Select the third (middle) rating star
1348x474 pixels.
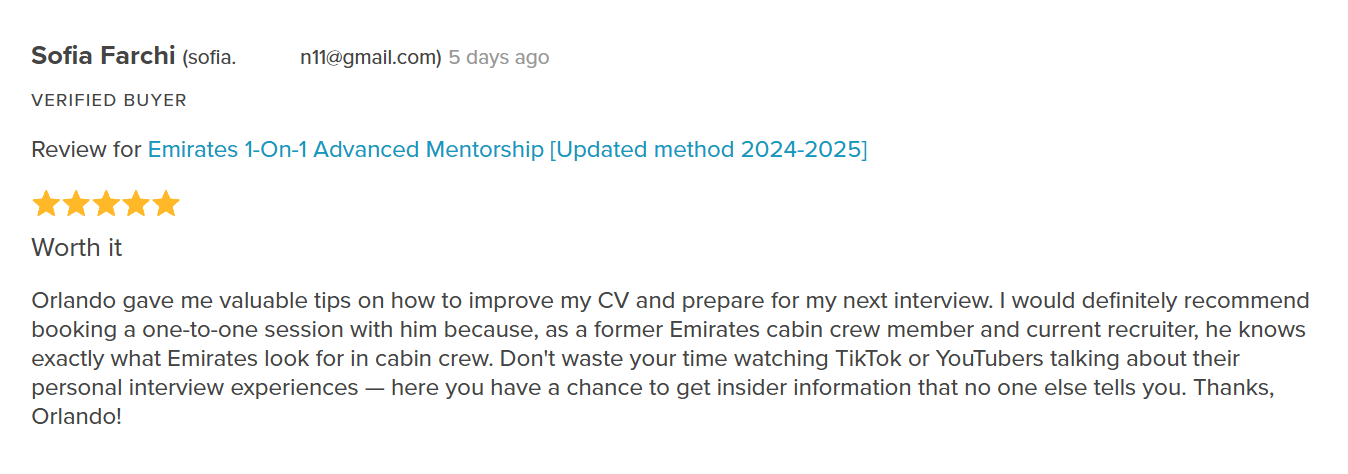tap(106, 204)
